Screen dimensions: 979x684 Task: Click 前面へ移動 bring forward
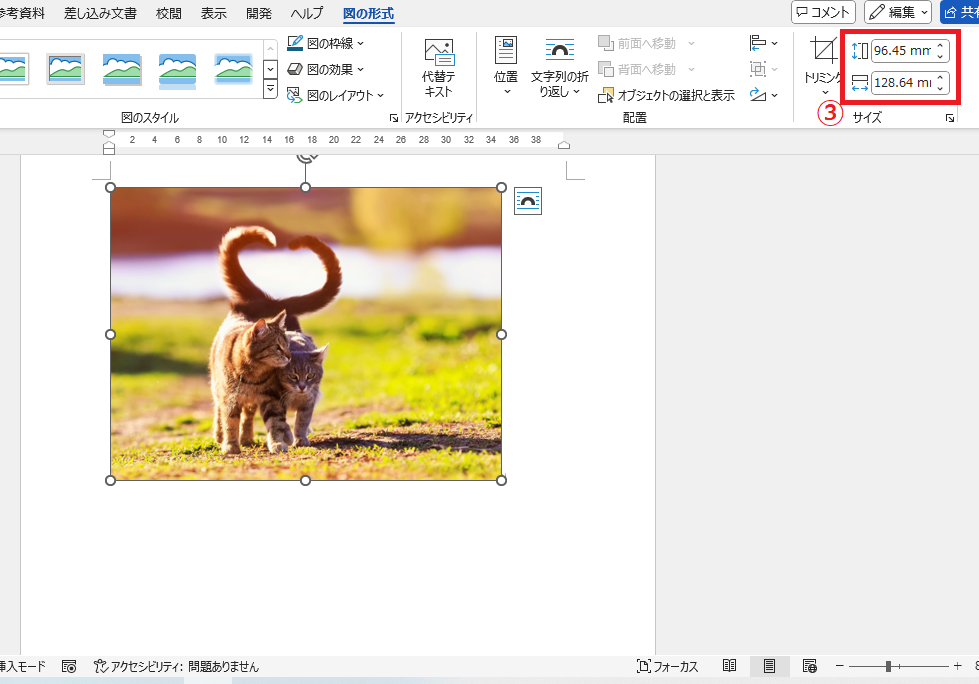tap(637, 43)
